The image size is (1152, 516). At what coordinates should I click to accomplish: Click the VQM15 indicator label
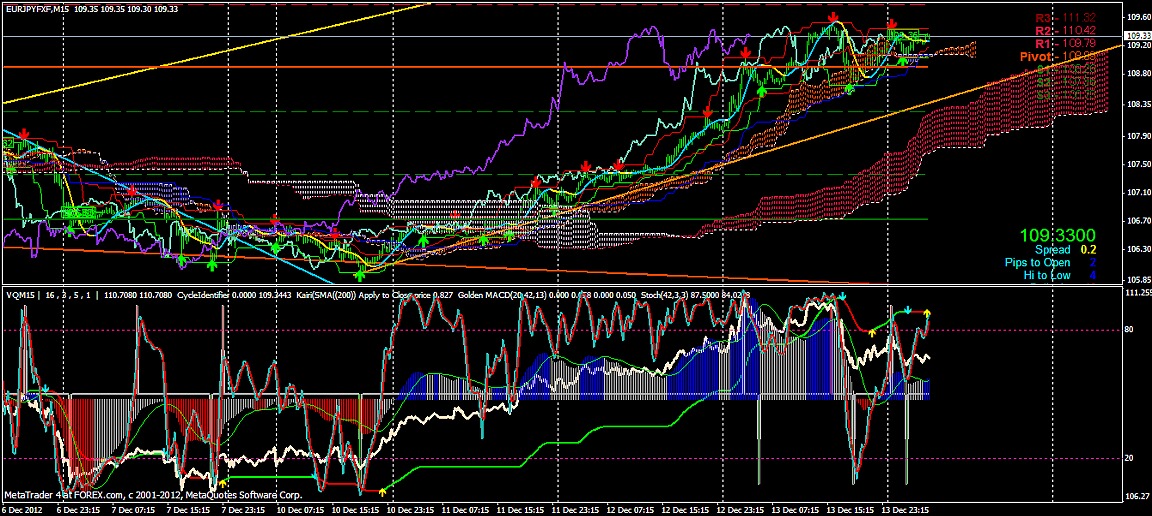(x=21, y=295)
